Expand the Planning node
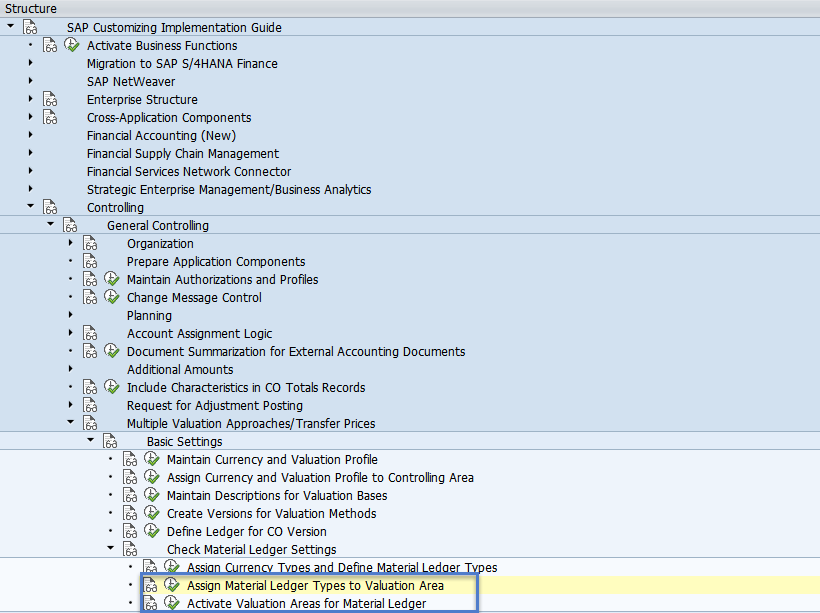 click(71, 314)
